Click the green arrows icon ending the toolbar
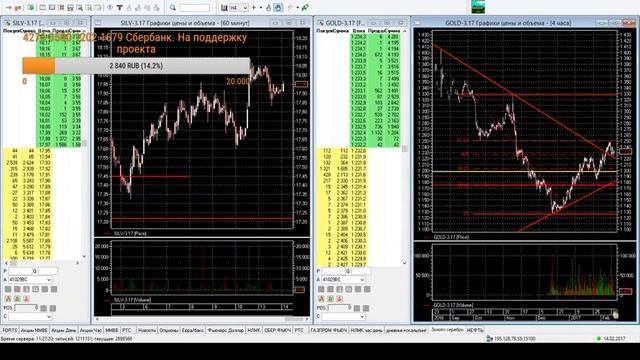Screen dimensions: 640x360 pos(305,8)
